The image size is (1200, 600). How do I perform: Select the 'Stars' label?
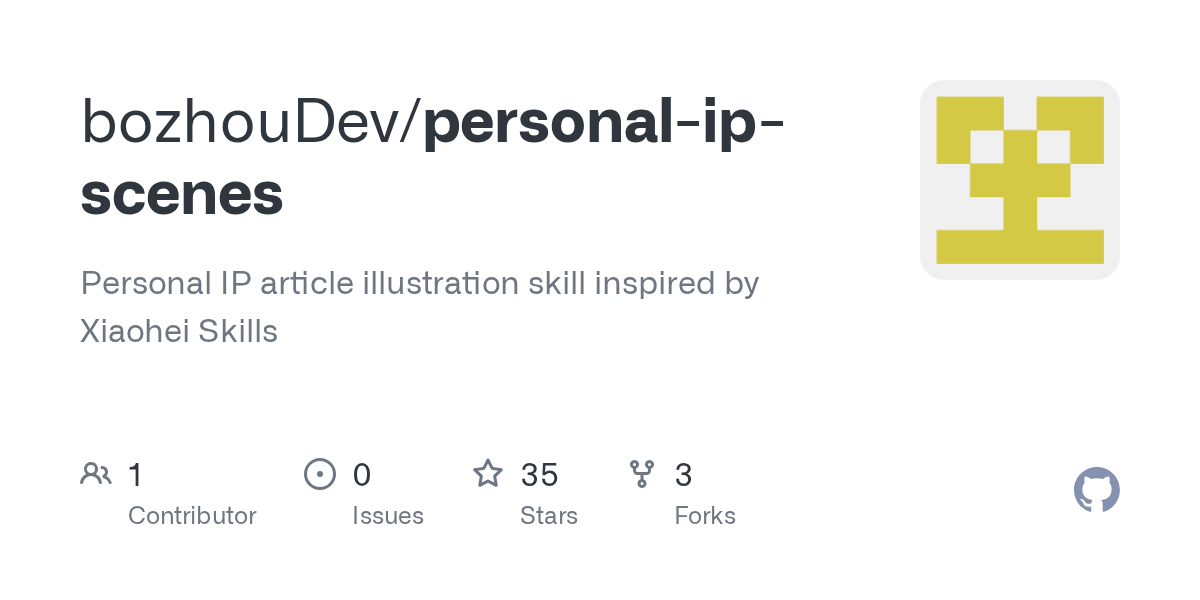coord(549,516)
